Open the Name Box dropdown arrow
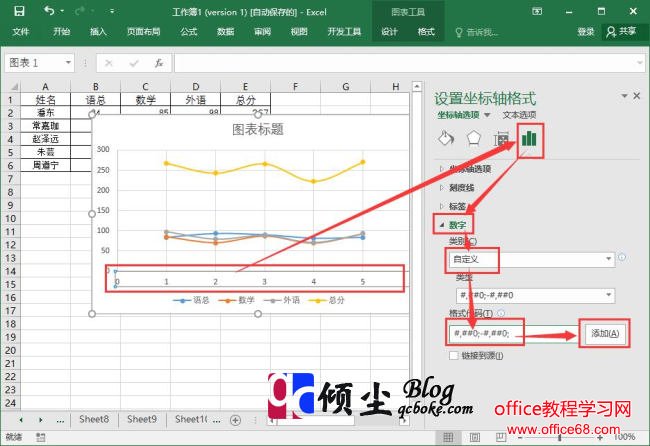The width and height of the screenshot is (650, 446). [x=68, y=63]
